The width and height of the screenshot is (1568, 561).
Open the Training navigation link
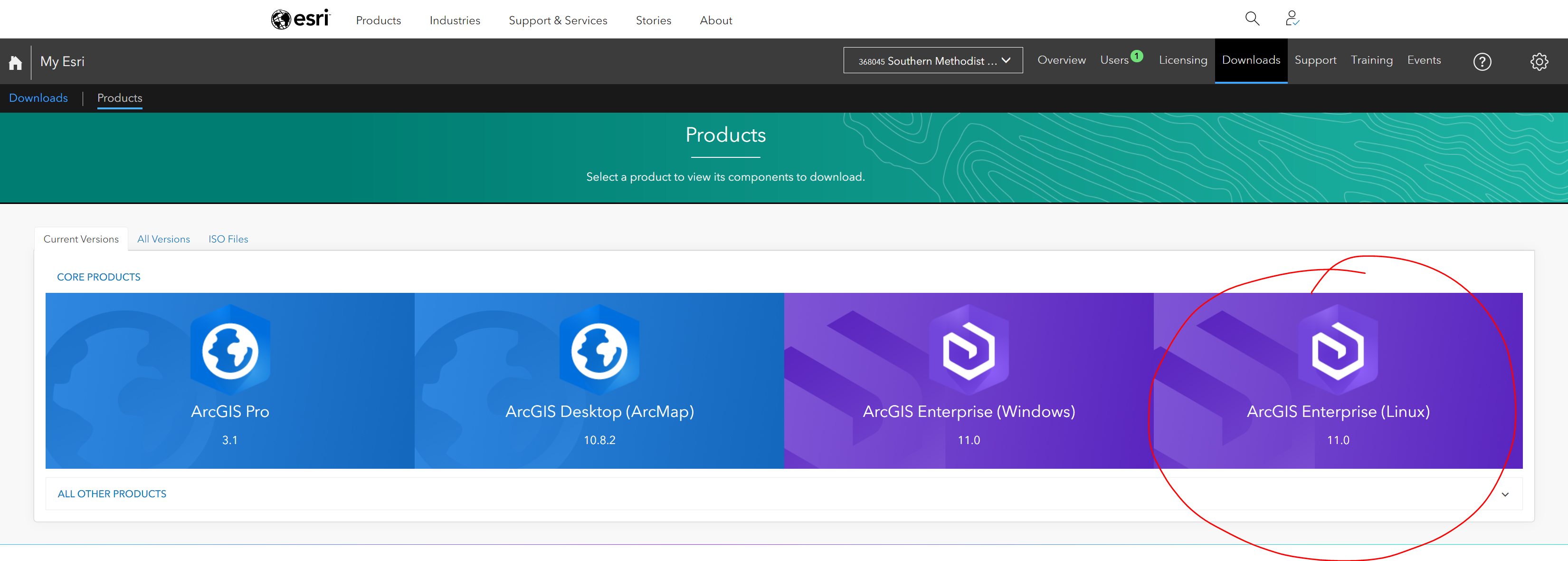[x=1371, y=60]
